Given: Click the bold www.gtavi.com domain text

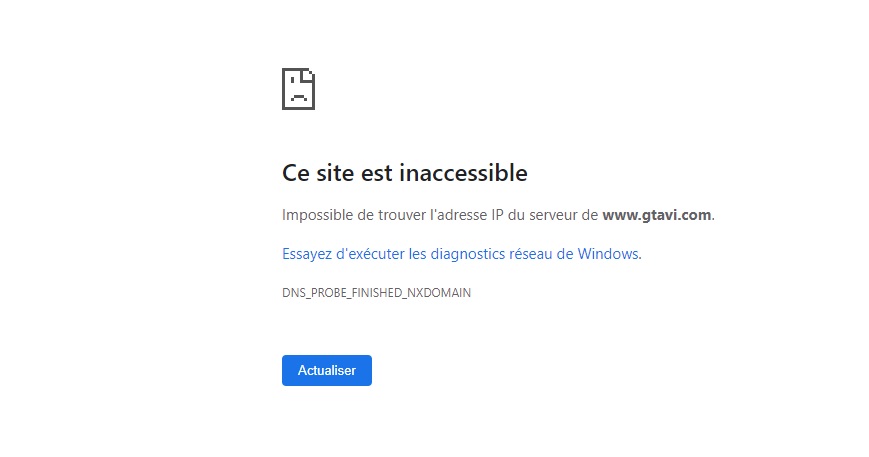Looking at the screenshot, I should tap(657, 215).
